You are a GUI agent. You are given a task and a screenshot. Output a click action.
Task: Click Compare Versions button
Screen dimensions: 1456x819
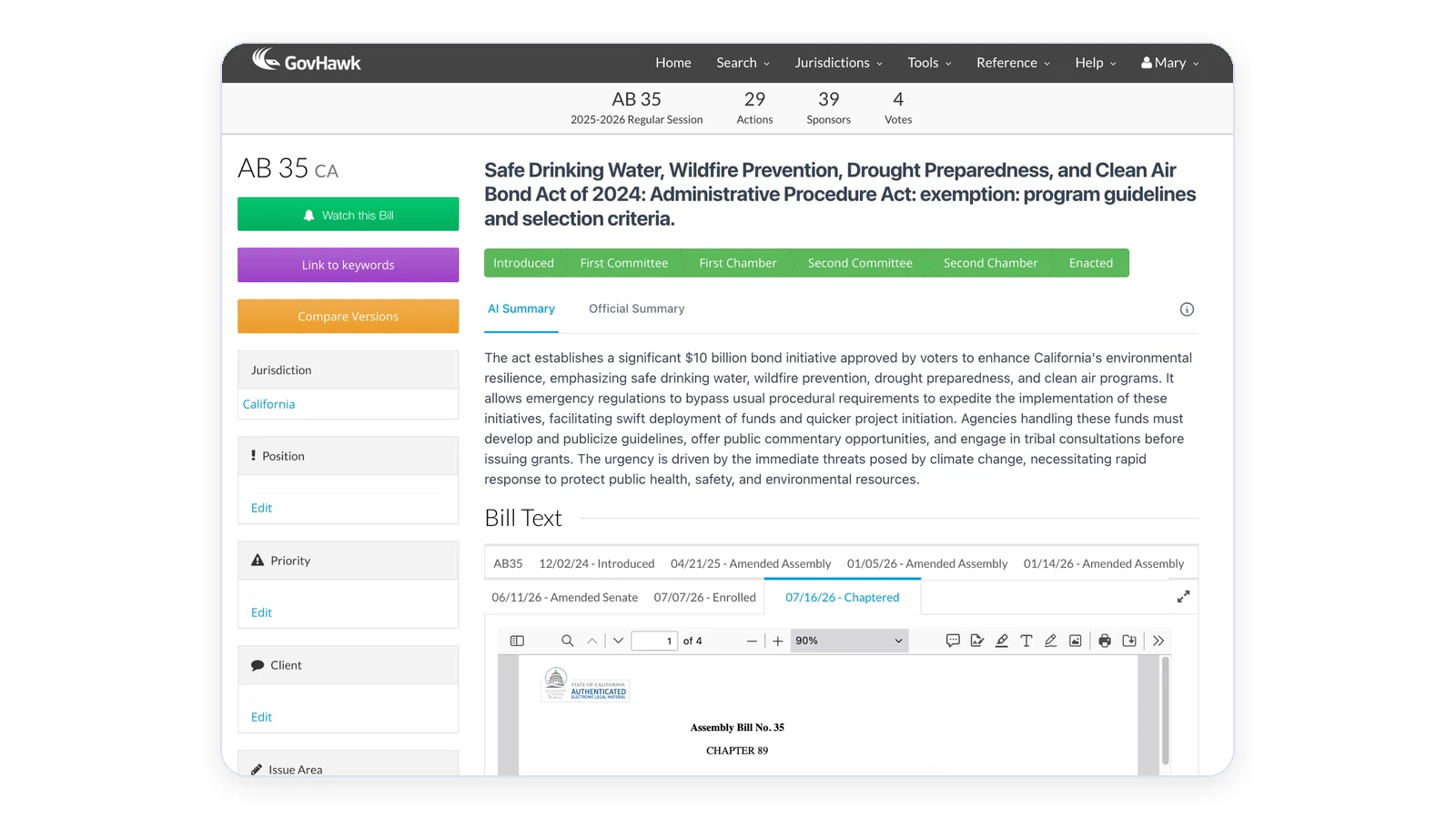pos(349,317)
